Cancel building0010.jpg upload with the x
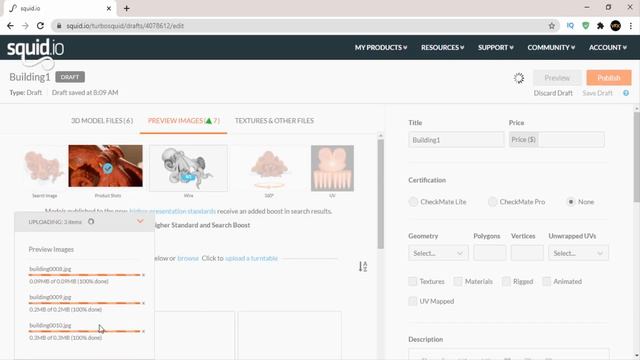 (x=143, y=331)
